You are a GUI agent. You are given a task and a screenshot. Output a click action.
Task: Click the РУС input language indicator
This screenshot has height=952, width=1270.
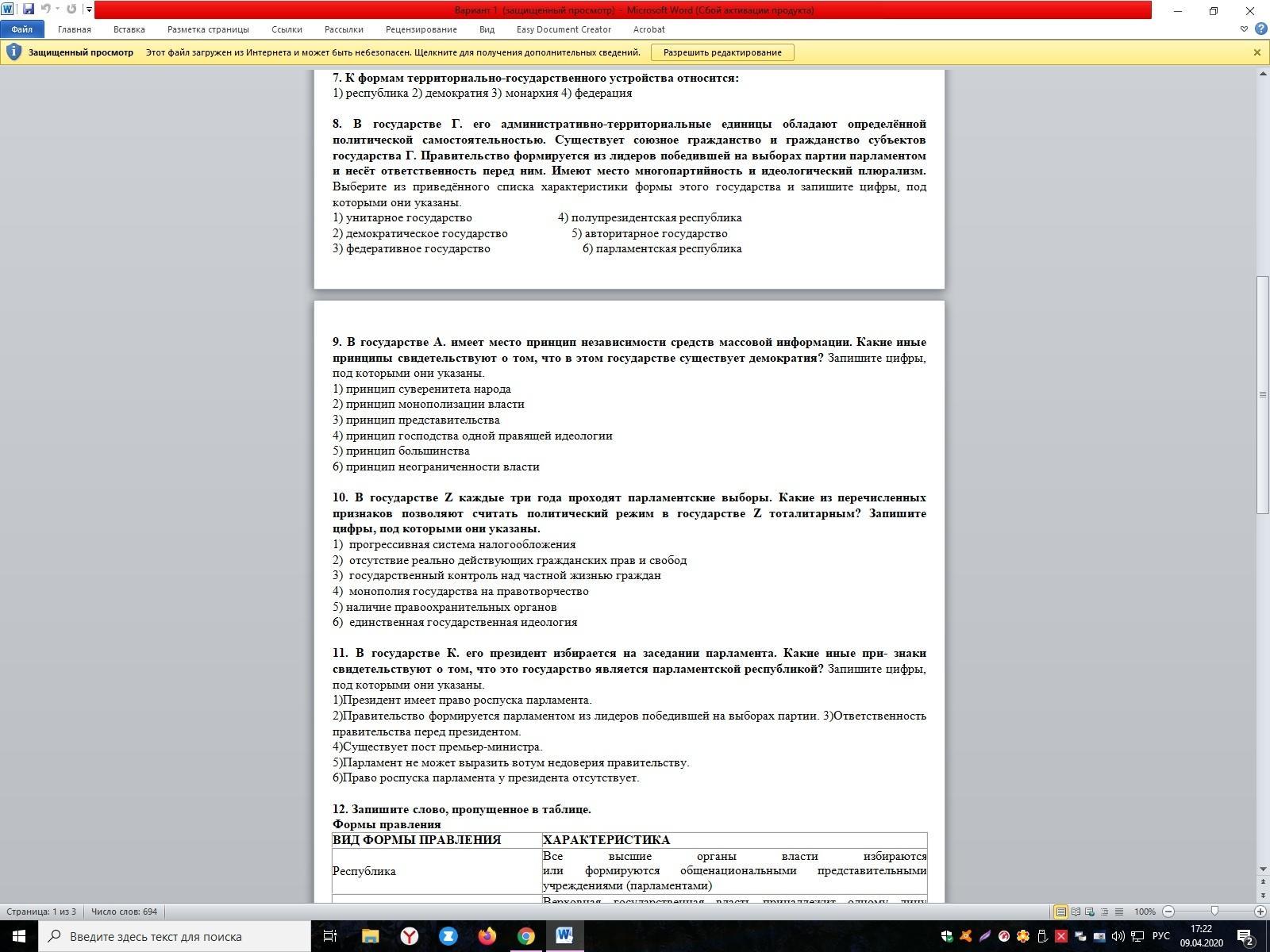pyautogui.click(x=1160, y=936)
